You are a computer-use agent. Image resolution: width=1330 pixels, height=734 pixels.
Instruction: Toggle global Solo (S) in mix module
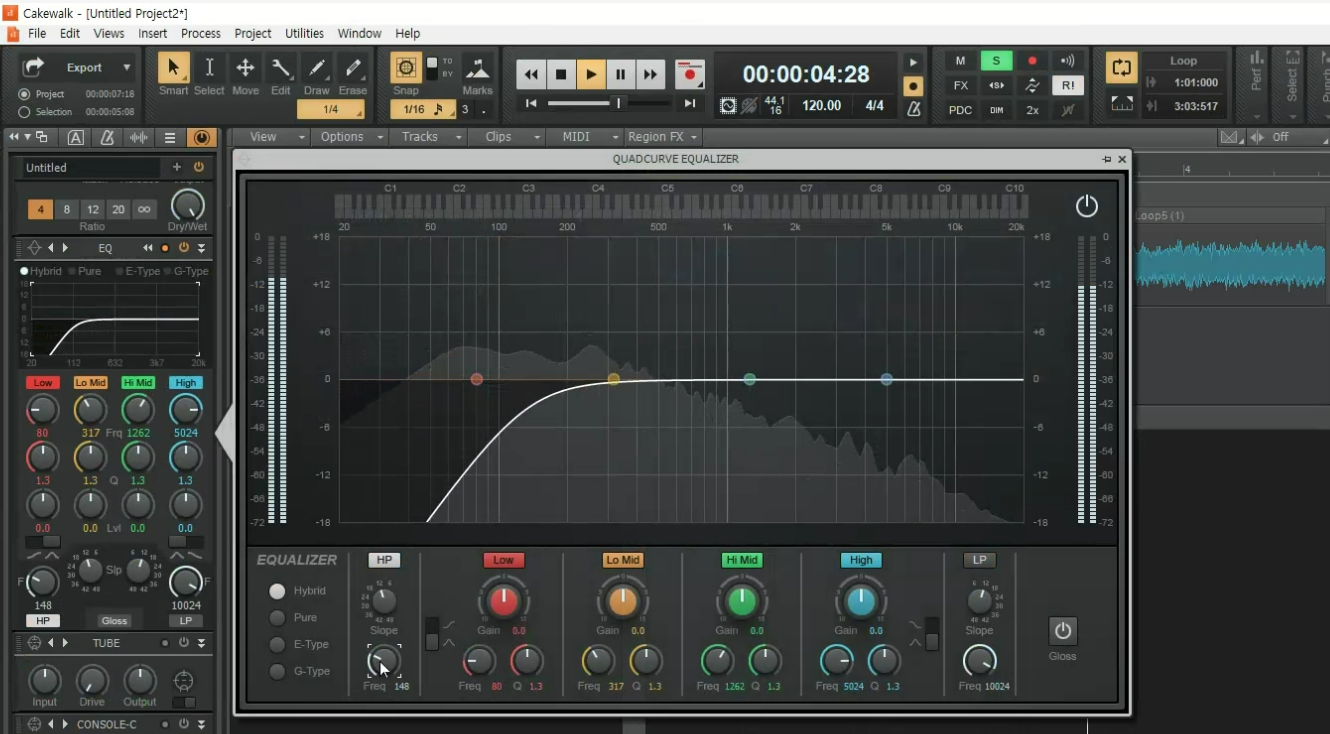[996, 61]
